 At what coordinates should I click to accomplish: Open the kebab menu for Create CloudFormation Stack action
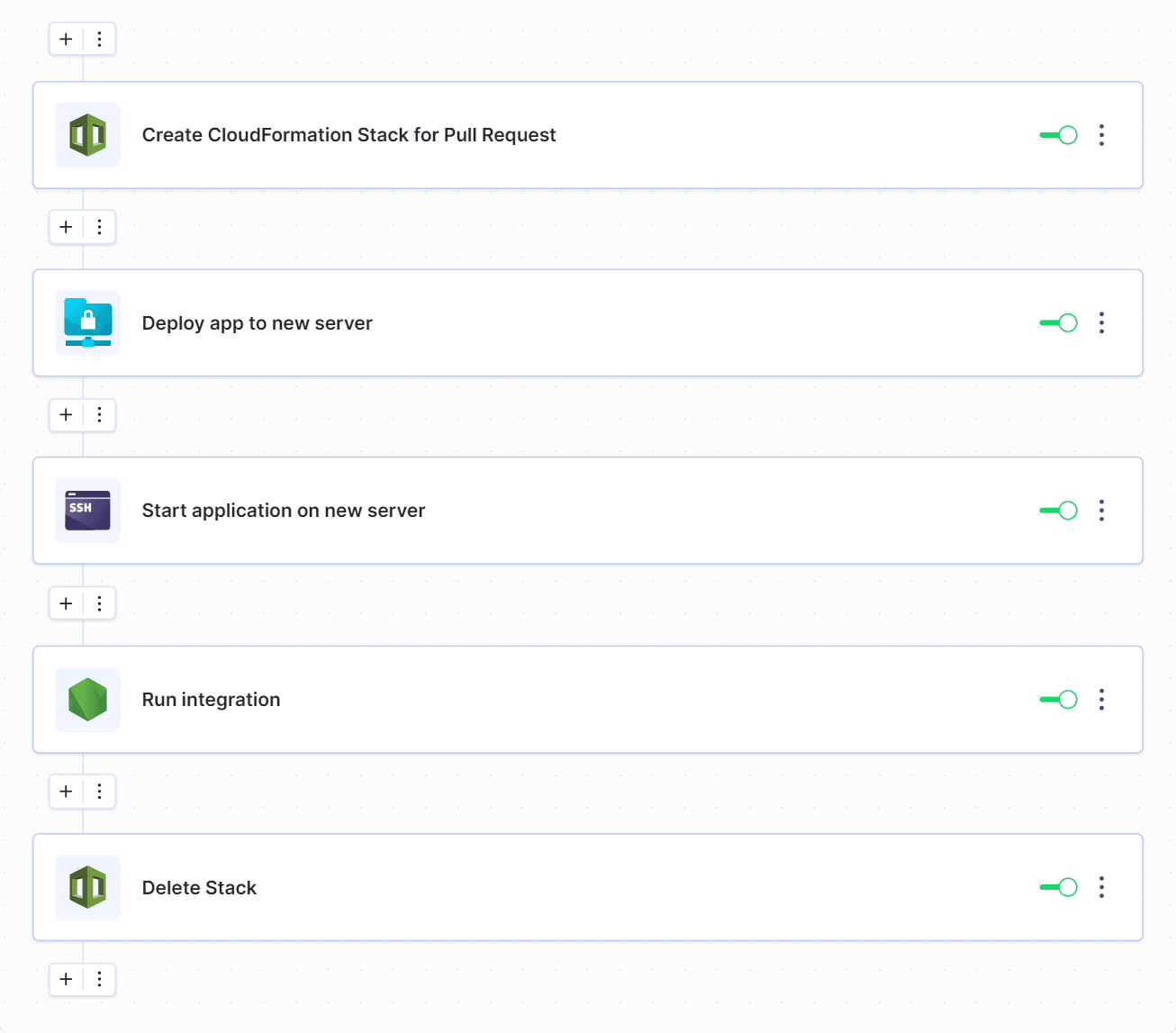click(x=1101, y=135)
